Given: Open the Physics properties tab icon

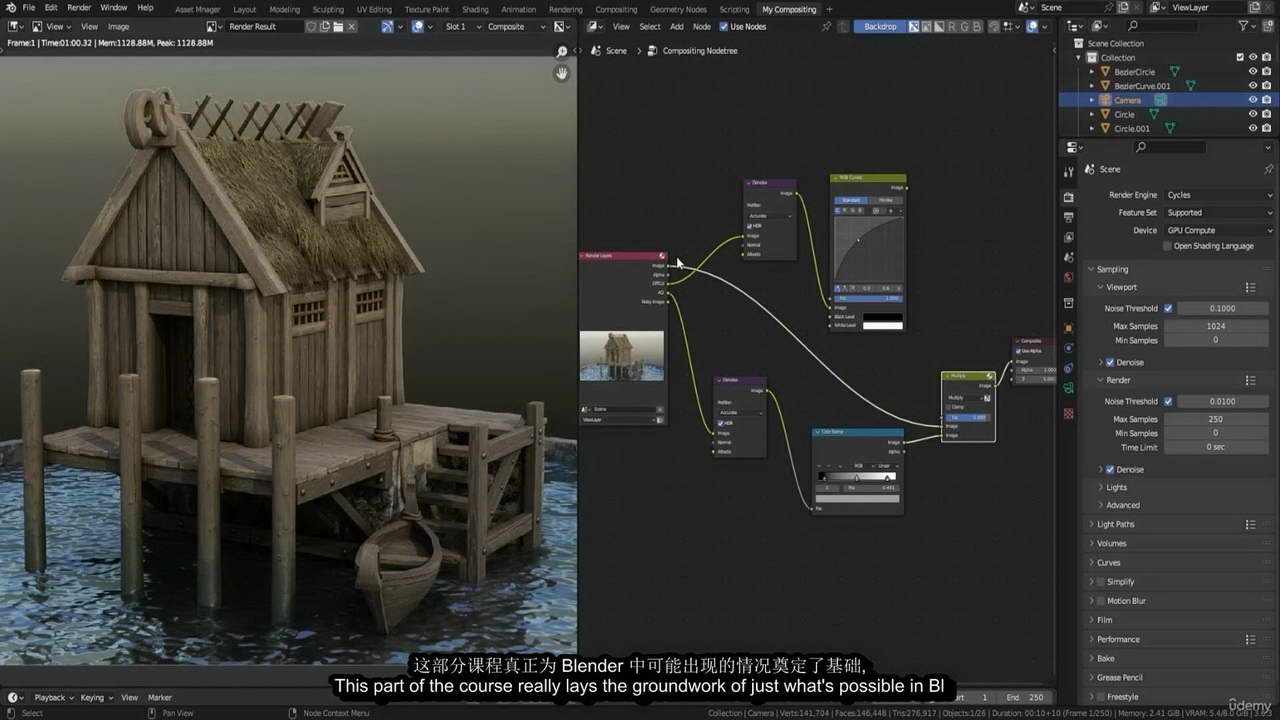Looking at the screenshot, I should pyautogui.click(x=1068, y=348).
